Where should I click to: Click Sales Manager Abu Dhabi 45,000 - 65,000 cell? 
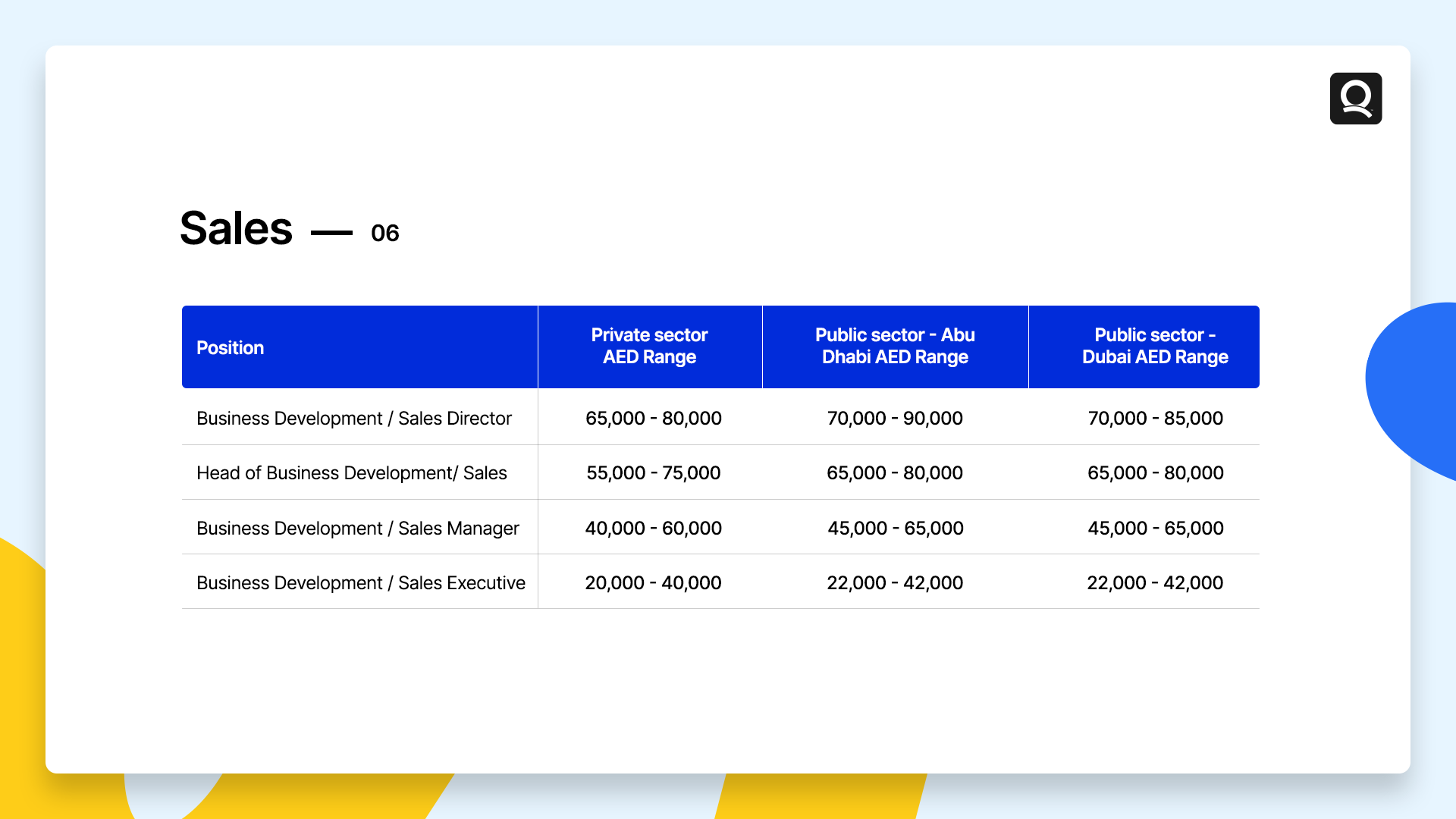coord(895,528)
